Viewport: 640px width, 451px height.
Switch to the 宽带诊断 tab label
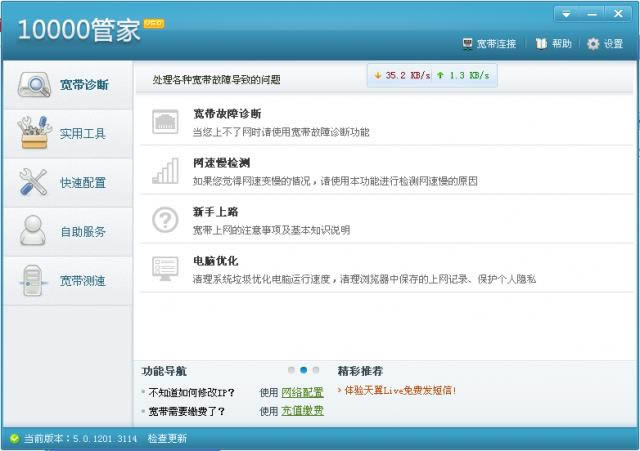click(x=84, y=84)
